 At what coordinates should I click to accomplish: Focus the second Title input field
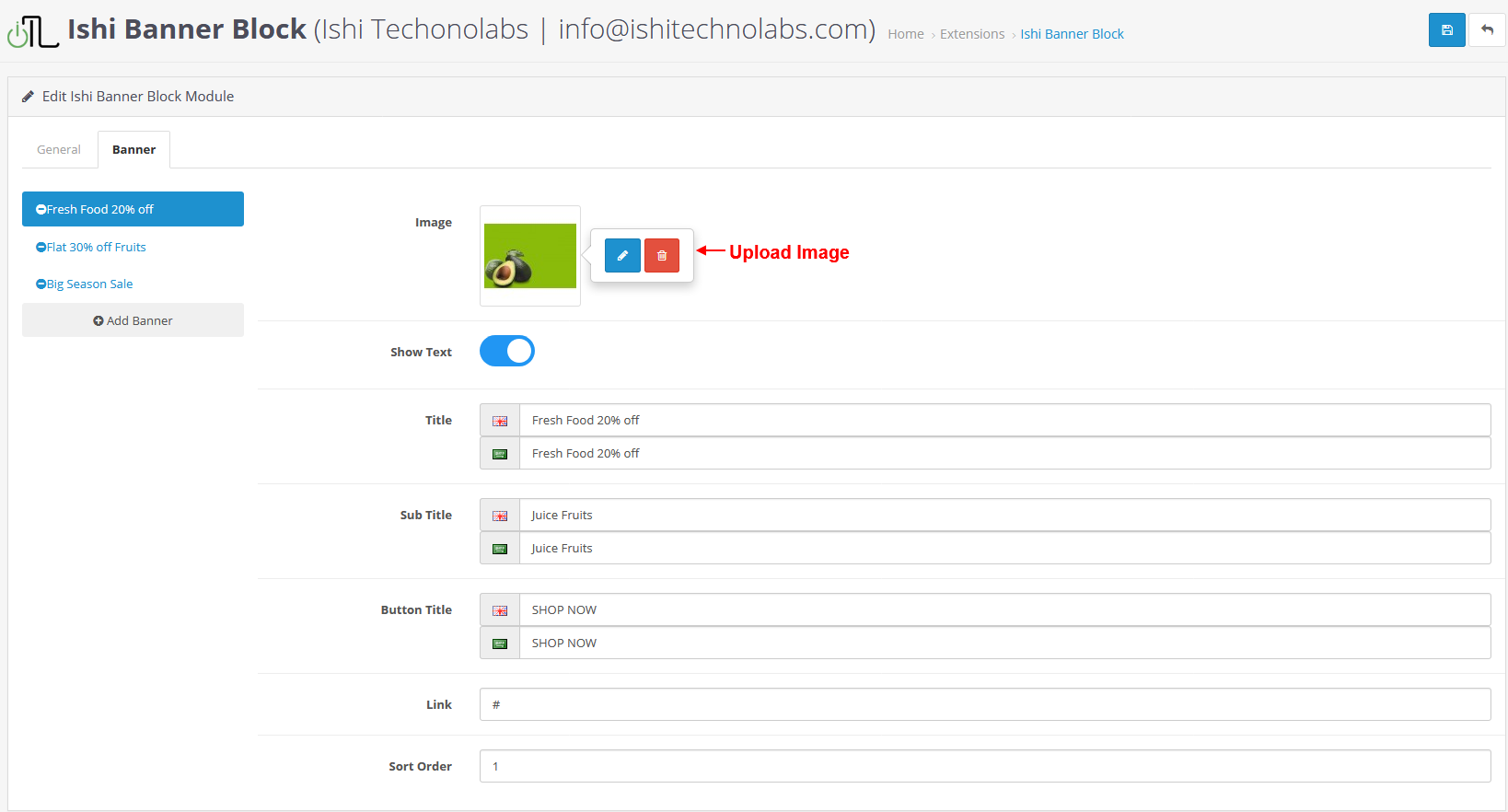click(1005, 453)
